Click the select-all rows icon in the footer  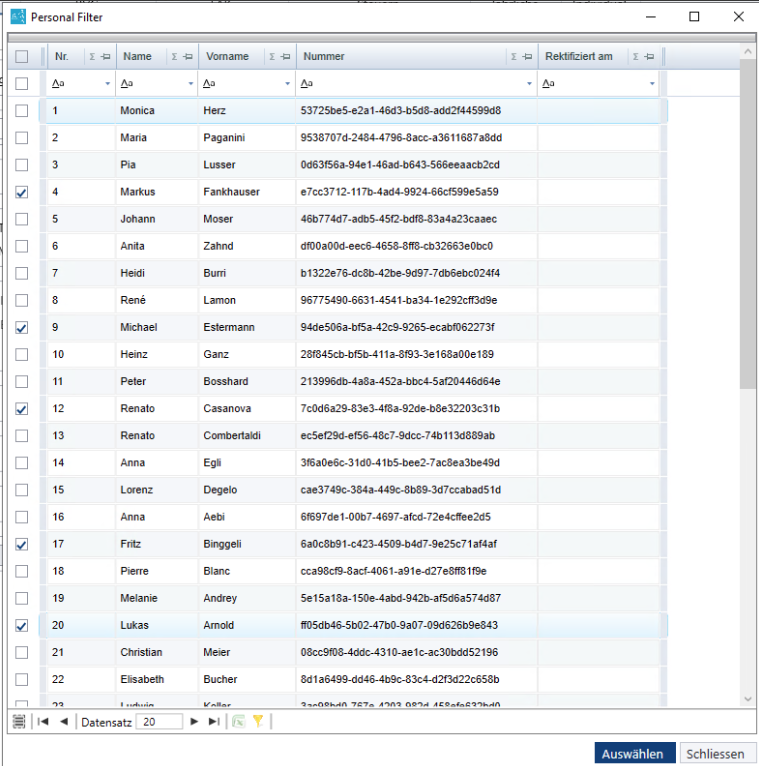click(x=19, y=722)
